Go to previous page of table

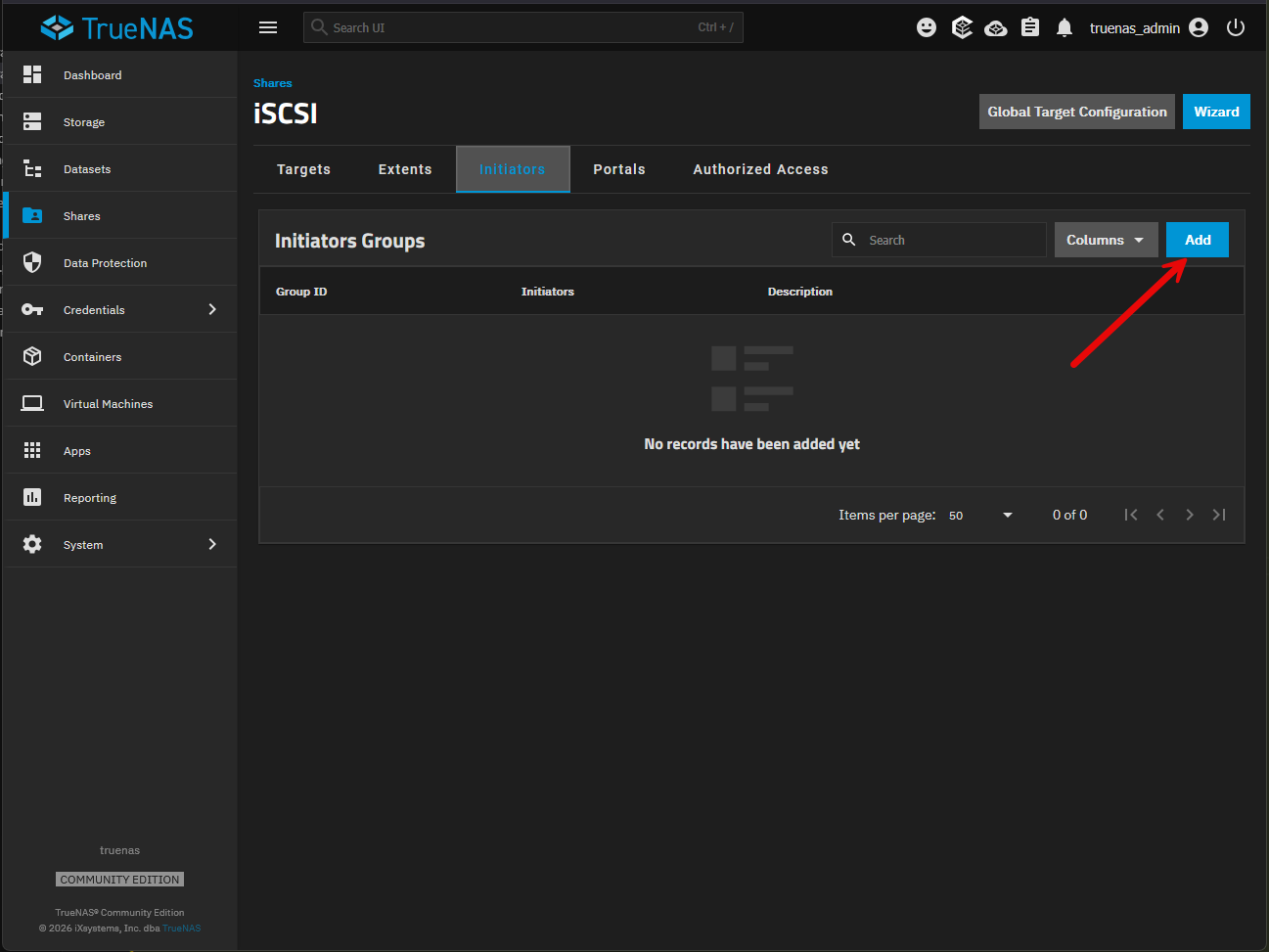[x=1160, y=515]
